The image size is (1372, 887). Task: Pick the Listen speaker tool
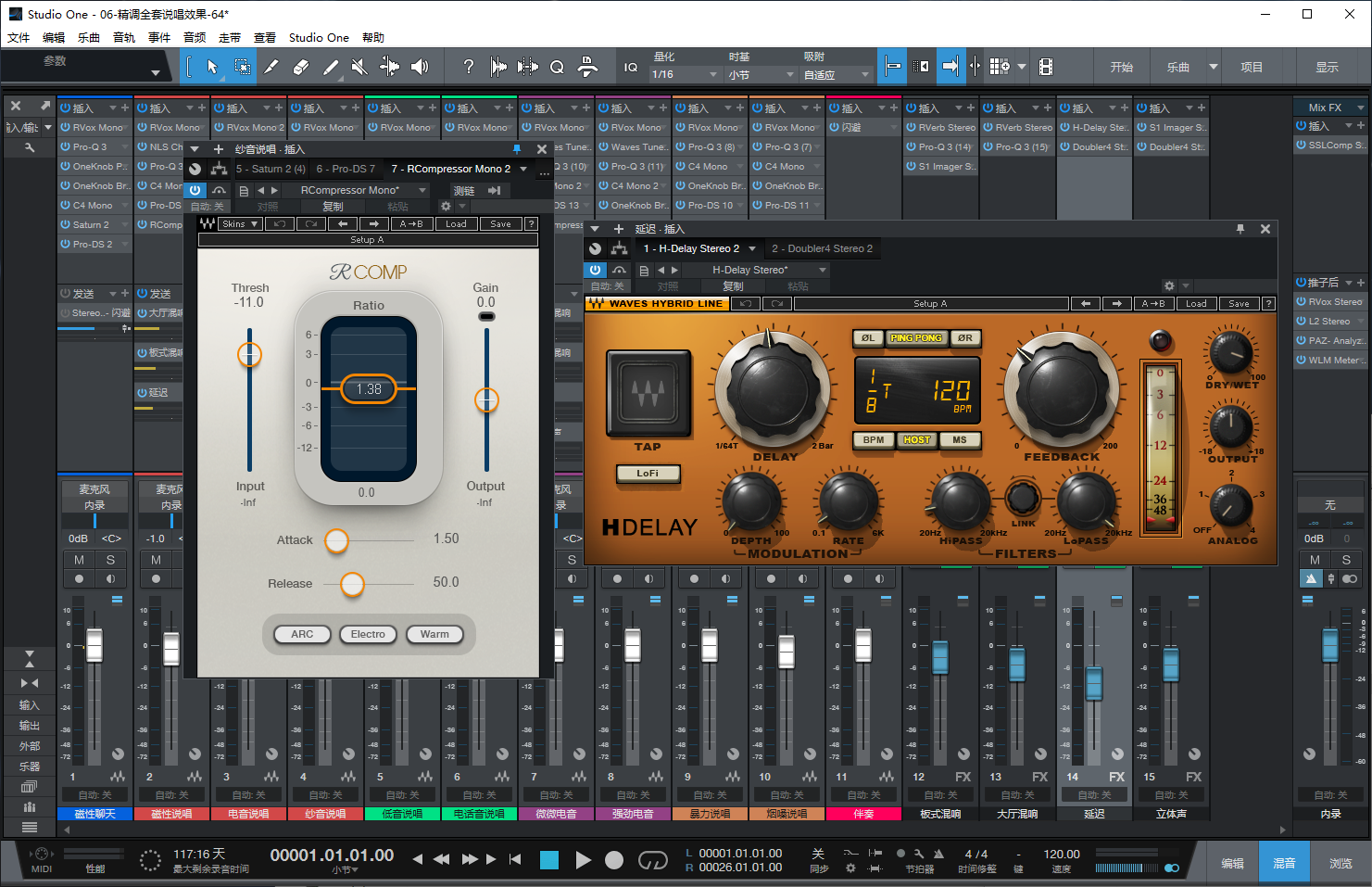[x=420, y=67]
